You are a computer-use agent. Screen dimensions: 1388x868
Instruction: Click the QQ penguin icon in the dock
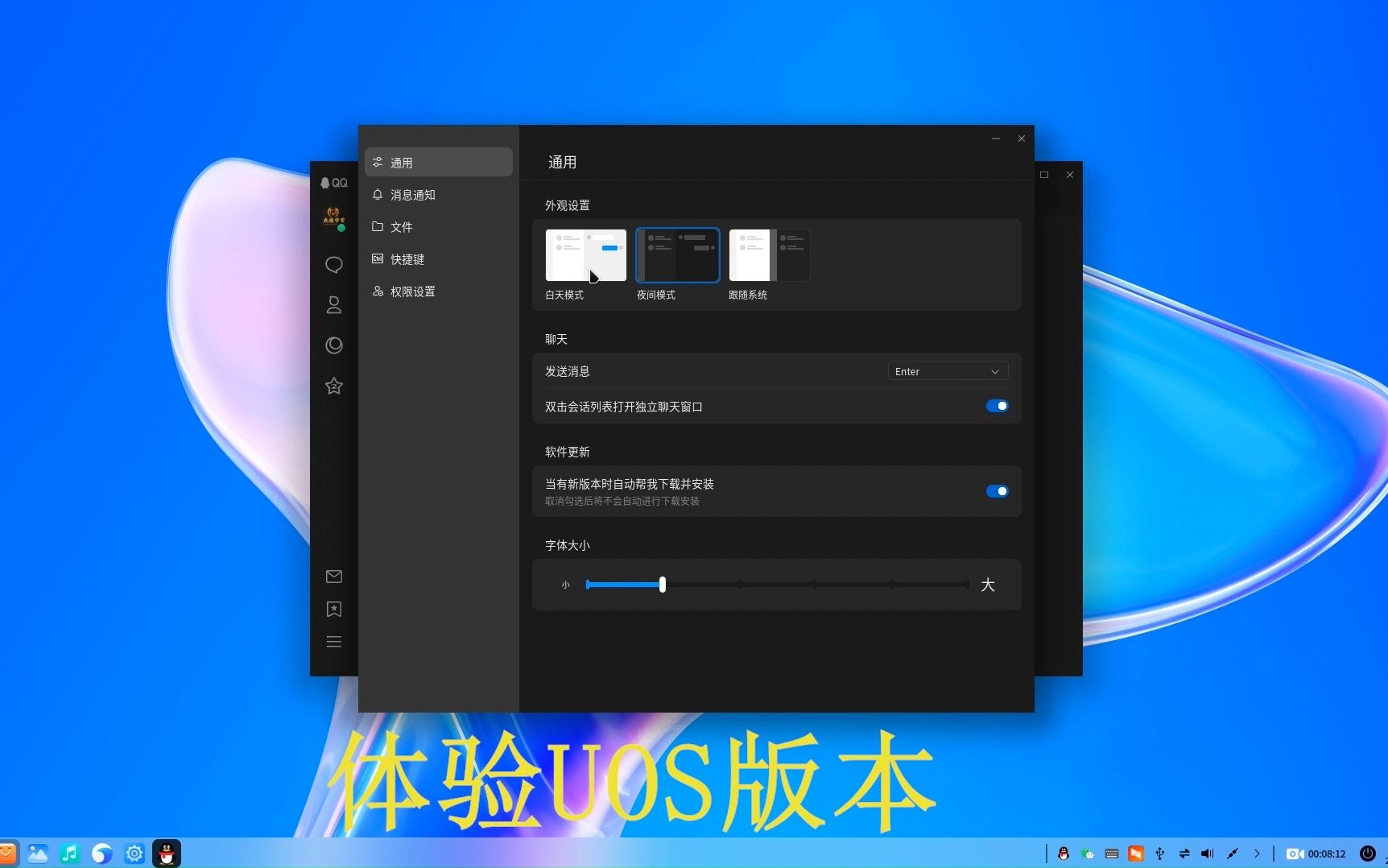[167, 854]
